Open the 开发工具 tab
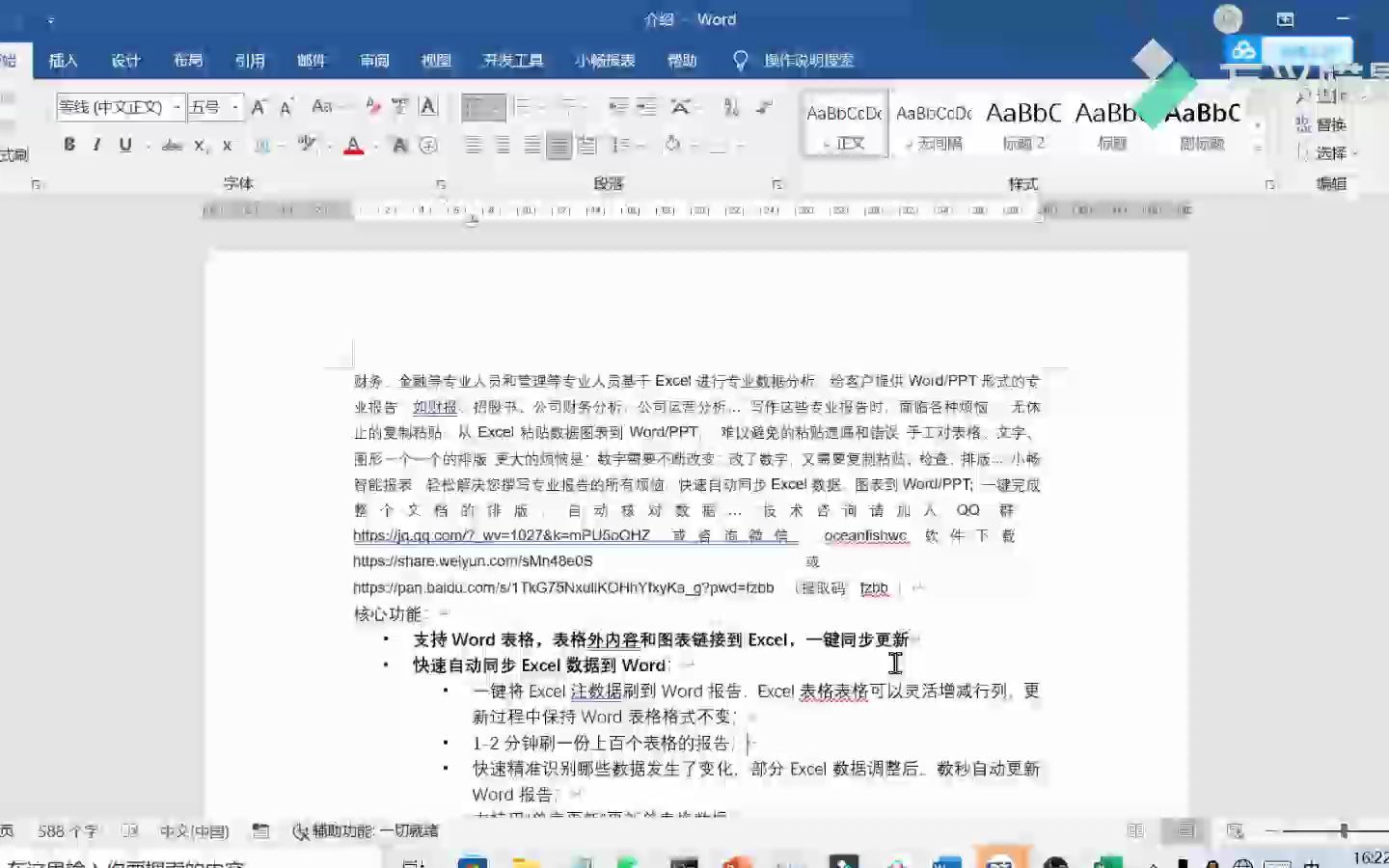The width and height of the screenshot is (1389, 868). (x=513, y=61)
